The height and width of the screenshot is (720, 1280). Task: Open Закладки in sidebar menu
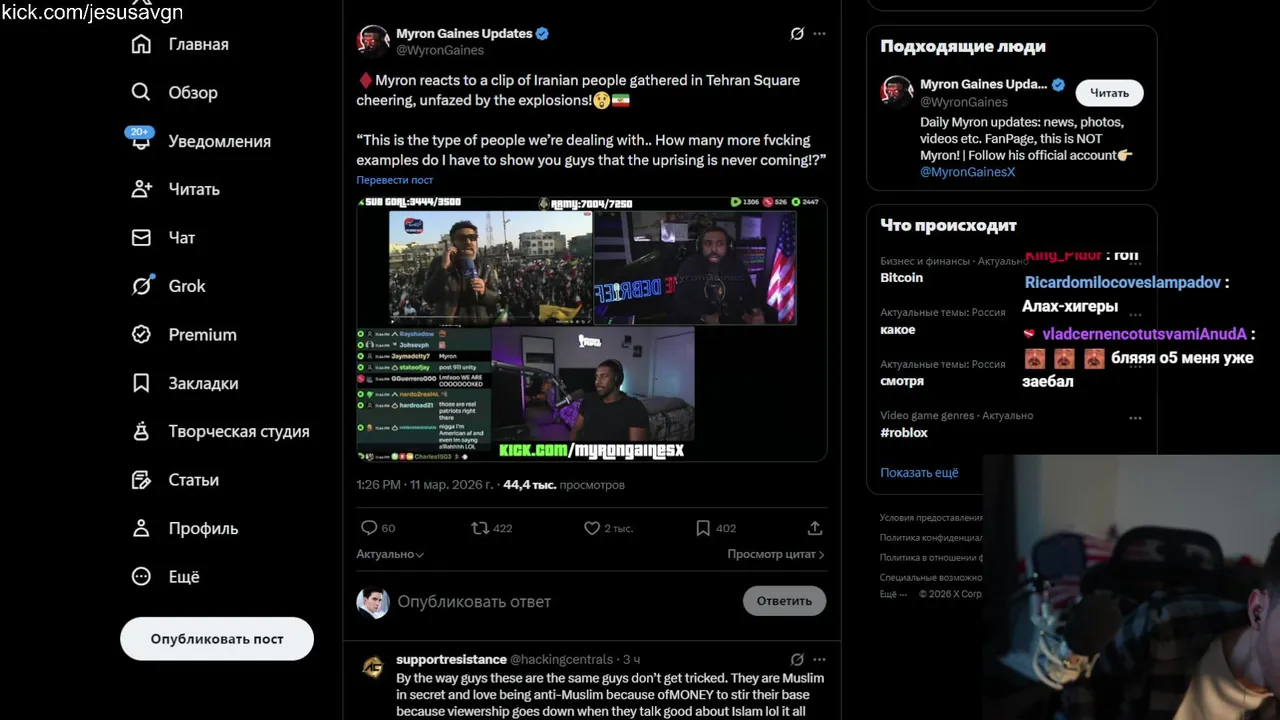(184, 383)
